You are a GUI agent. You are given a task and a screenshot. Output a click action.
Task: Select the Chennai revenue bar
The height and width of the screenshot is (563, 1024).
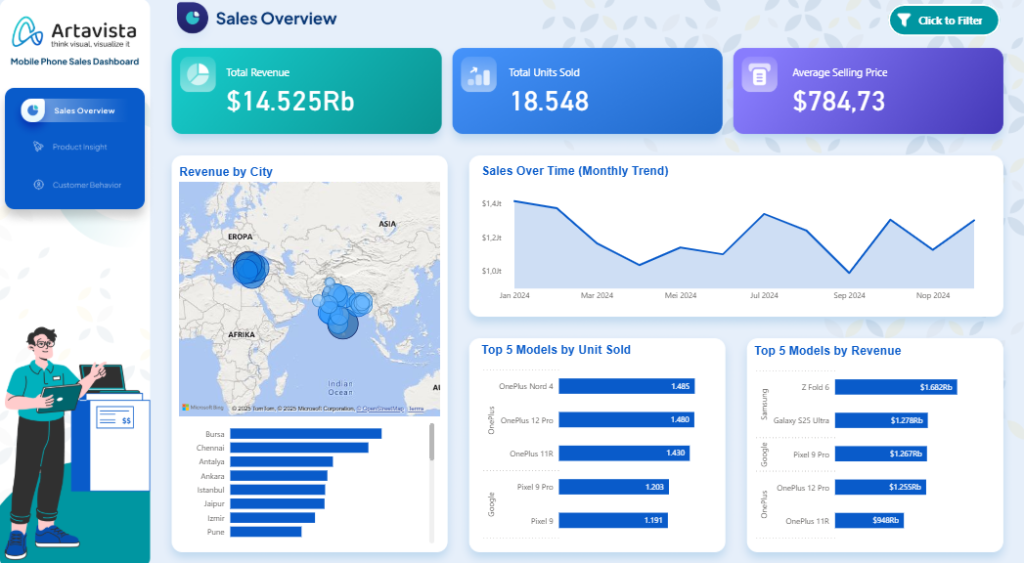point(299,447)
